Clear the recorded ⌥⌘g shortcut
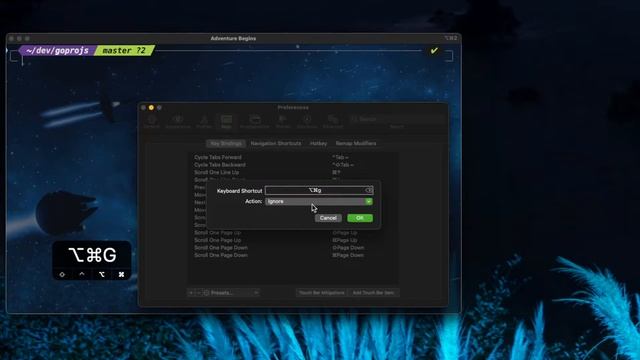The width and height of the screenshot is (640, 360). (369, 190)
